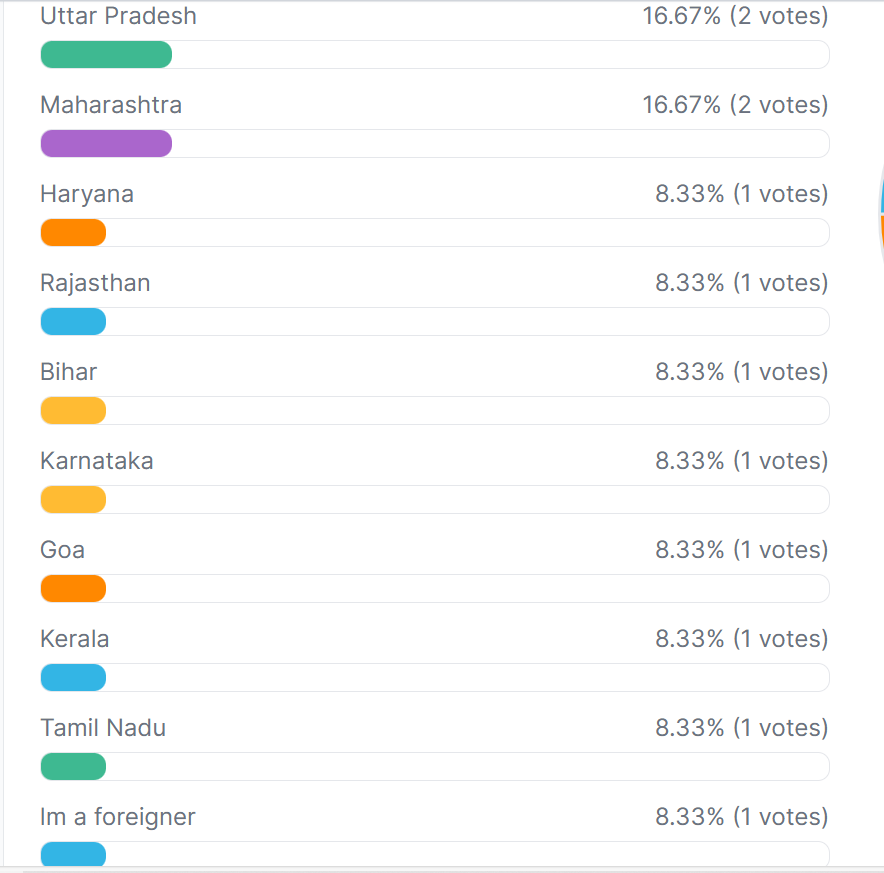Click the yellow Bihar vote bar

click(73, 411)
